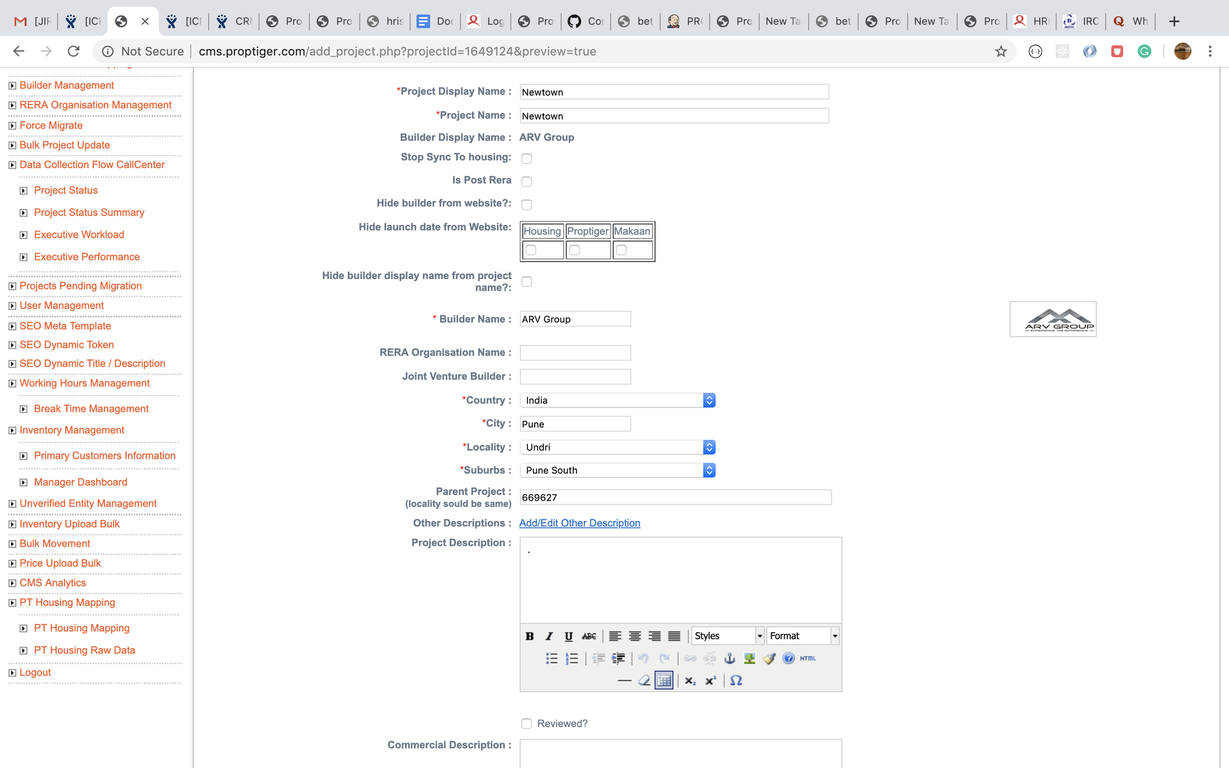Reload the page in Chrome
1229x768 pixels.
coord(73,51)
